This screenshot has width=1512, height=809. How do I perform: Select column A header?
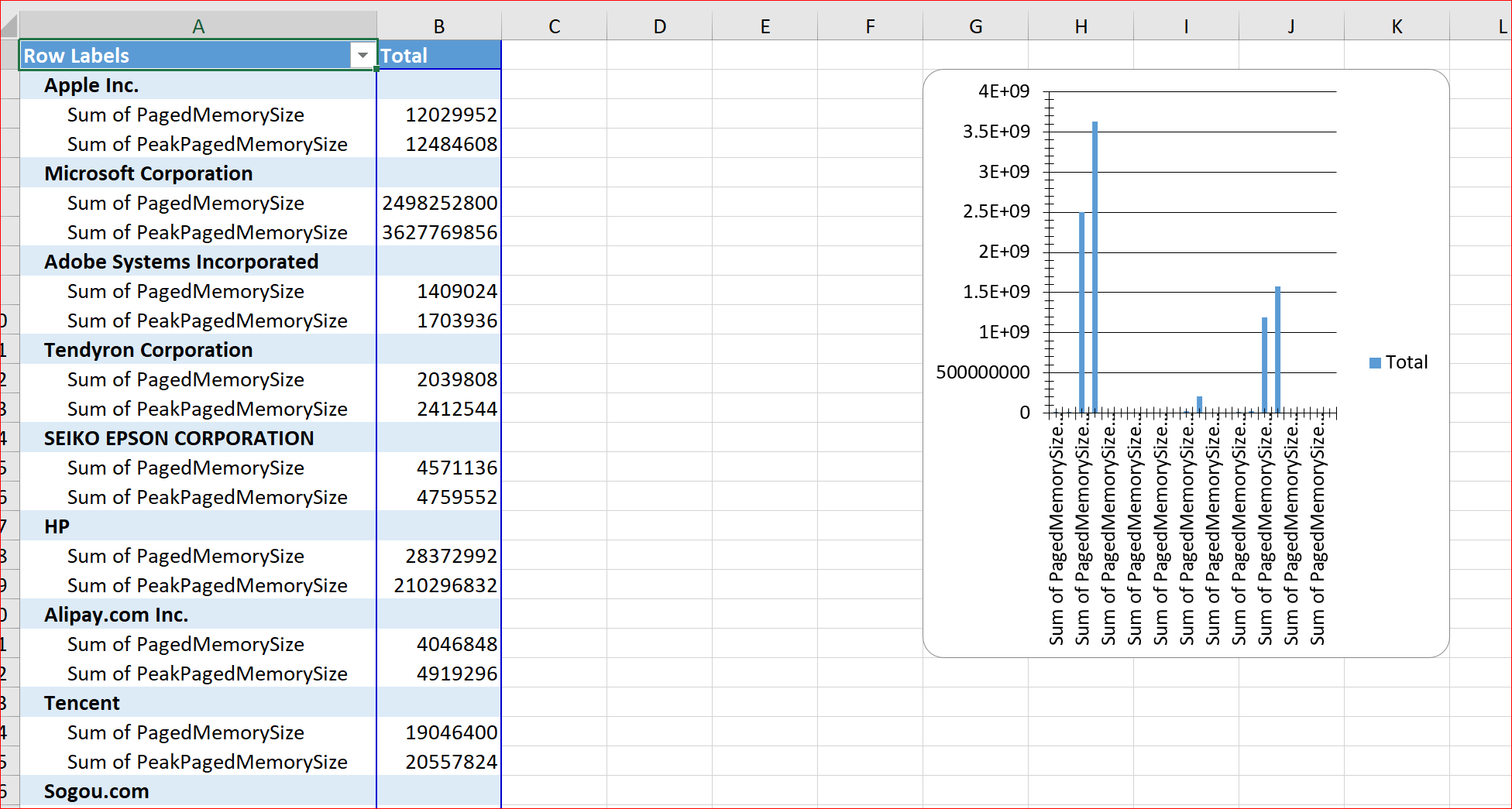click(x=198, y=26)
